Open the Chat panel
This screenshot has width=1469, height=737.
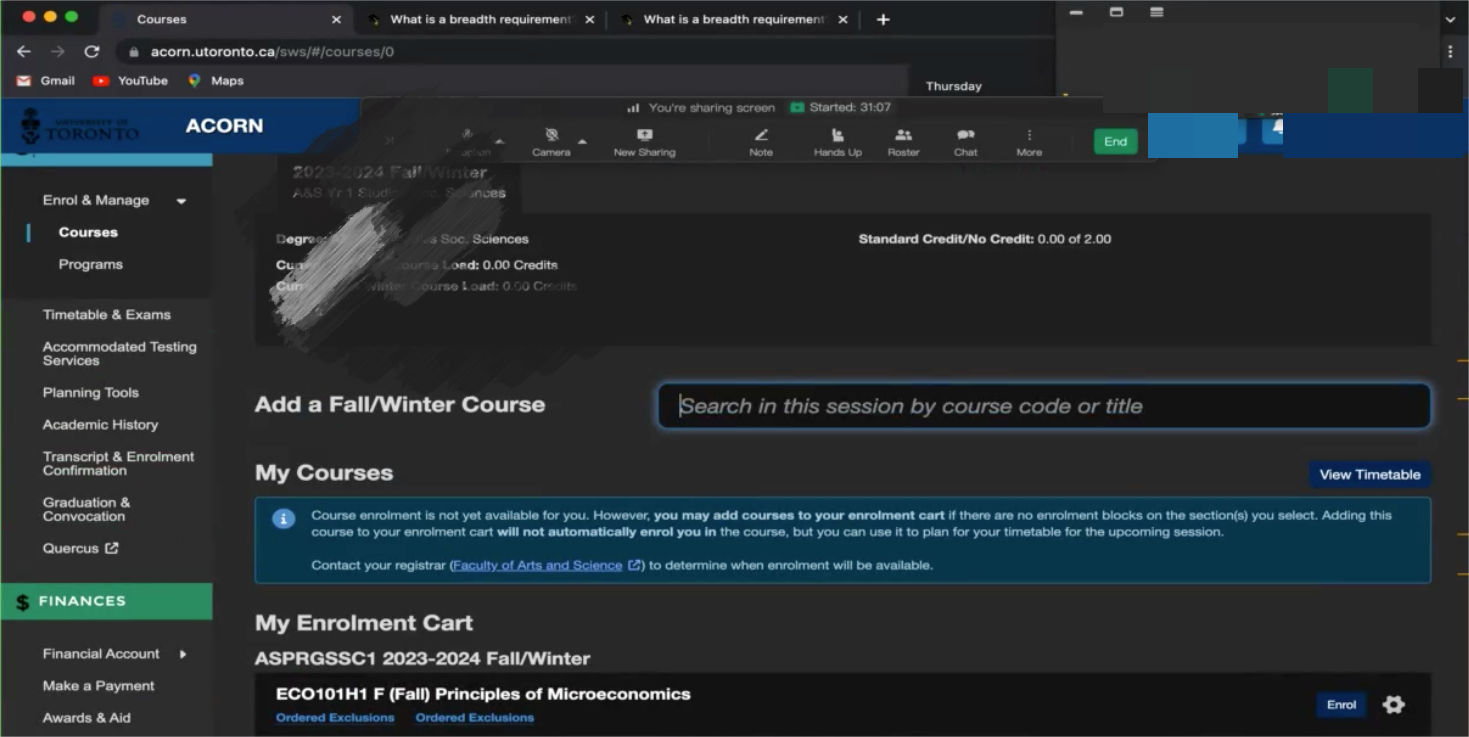[x=965, y=136]
